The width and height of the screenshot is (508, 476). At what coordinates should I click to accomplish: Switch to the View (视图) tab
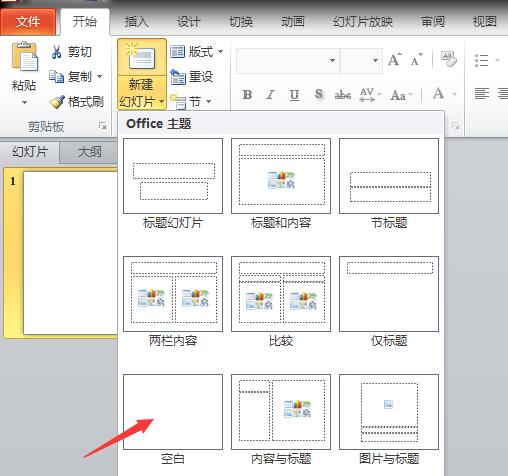point(485,22)
